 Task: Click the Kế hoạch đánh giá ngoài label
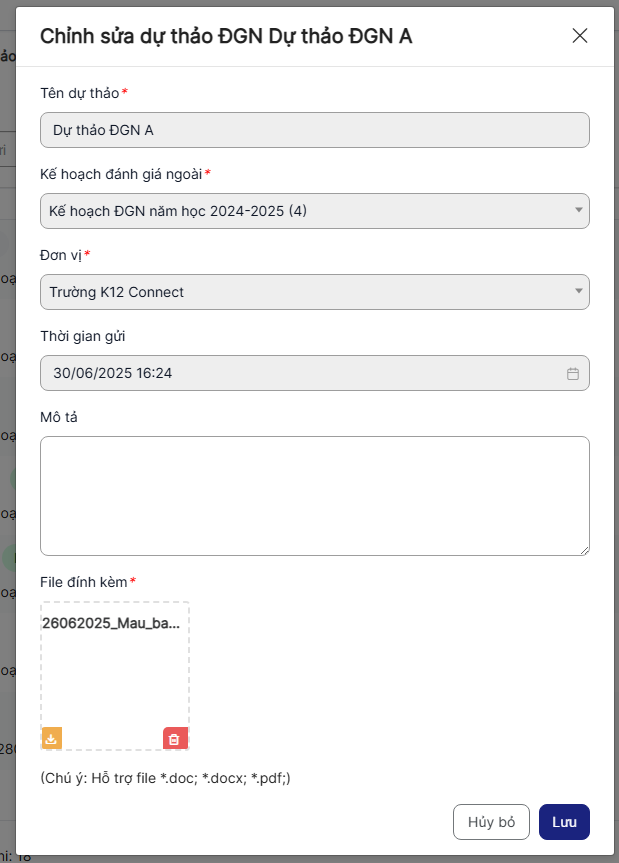[x=121, y=174]
